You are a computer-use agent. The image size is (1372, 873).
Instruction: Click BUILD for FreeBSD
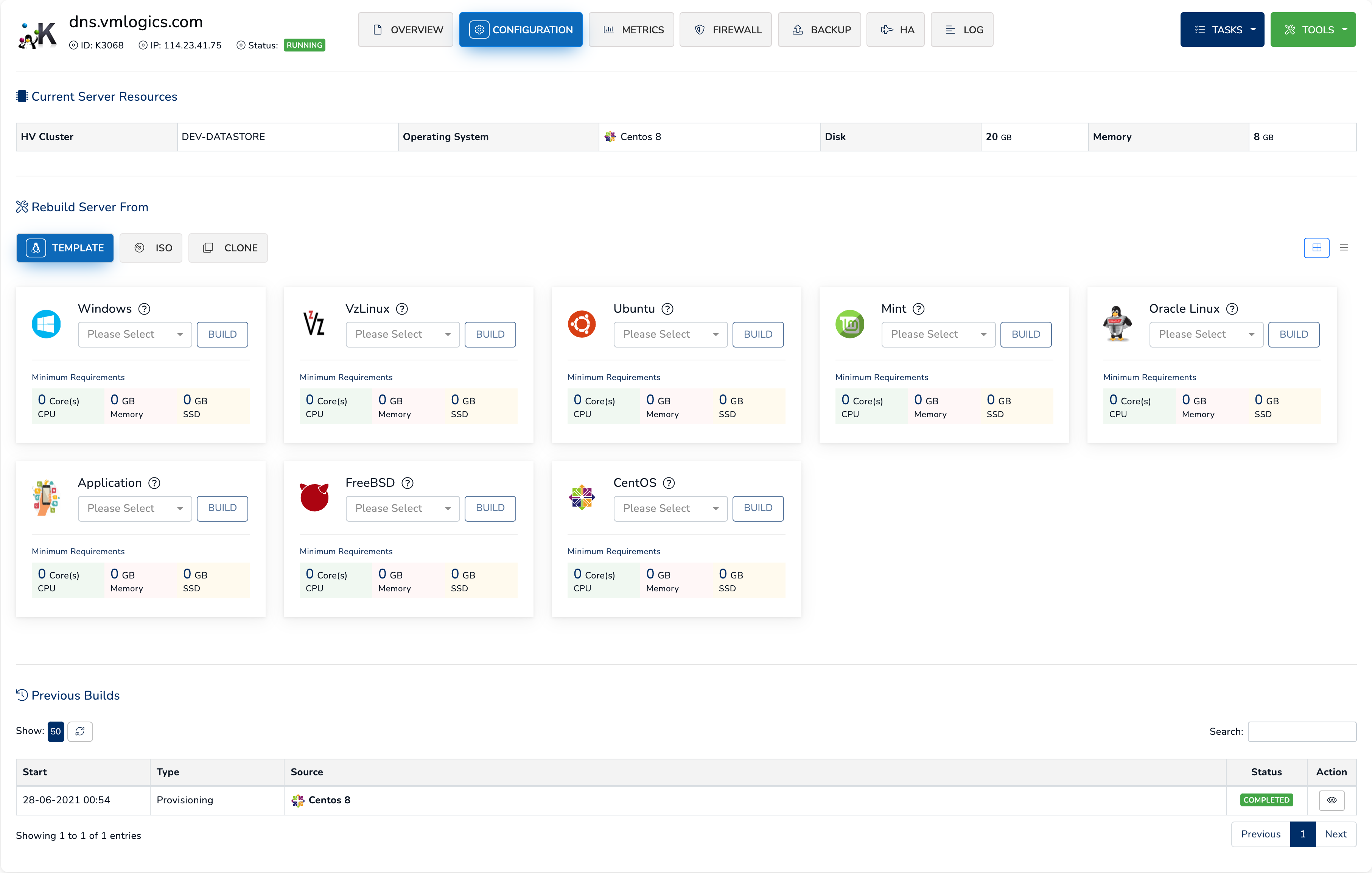(490, 508)
